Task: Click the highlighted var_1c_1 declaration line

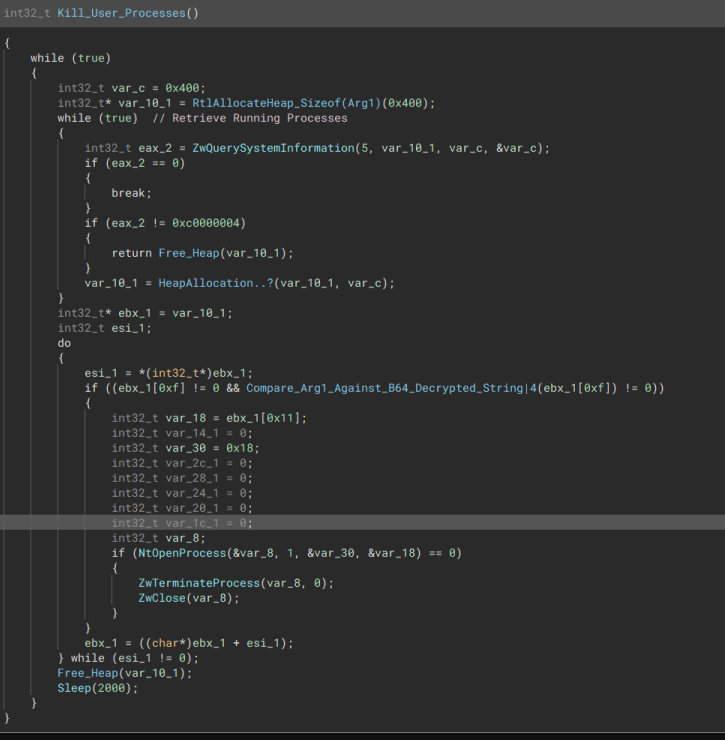Action: 182,522
